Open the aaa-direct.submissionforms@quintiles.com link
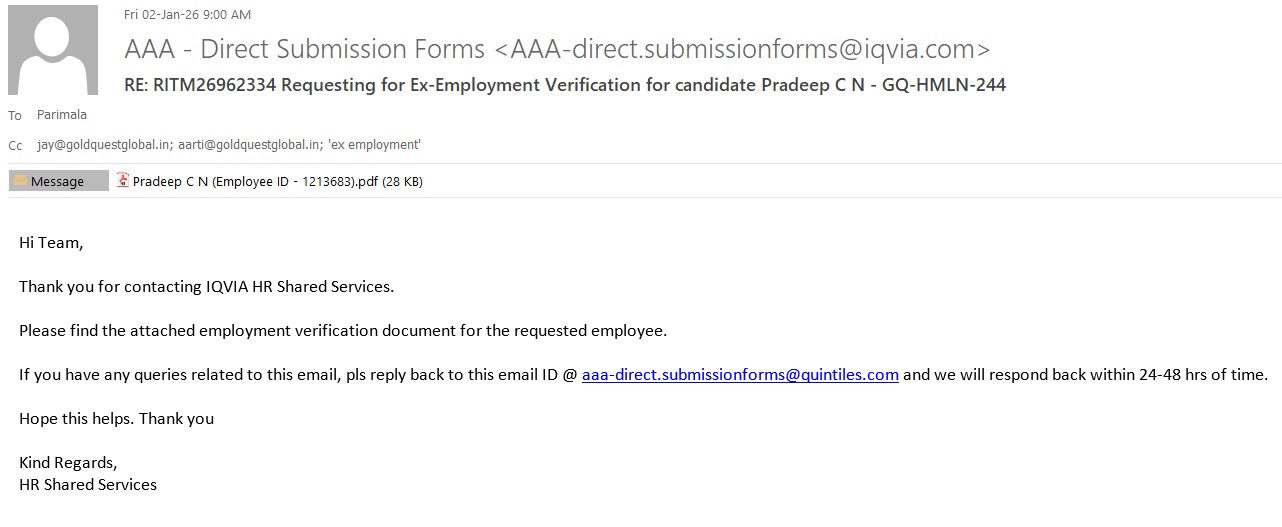 pyautogui.click(x=740, y=375)
